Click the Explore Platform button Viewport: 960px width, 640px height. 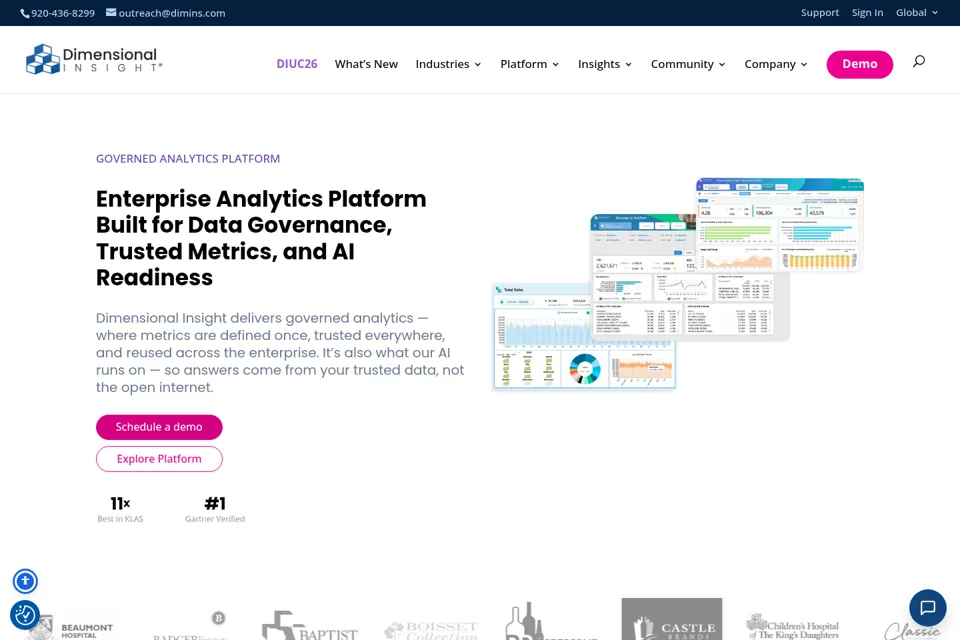[x=159, y=459]
